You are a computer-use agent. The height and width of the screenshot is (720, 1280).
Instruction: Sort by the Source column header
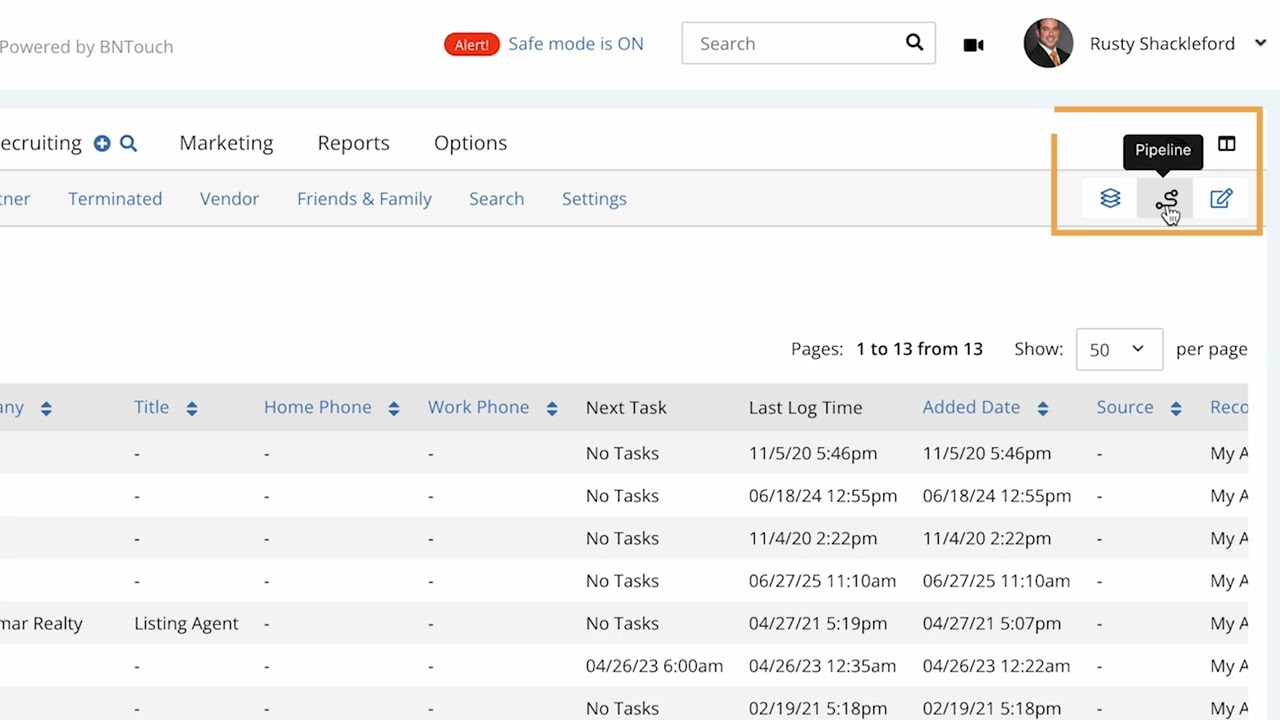1125,407
